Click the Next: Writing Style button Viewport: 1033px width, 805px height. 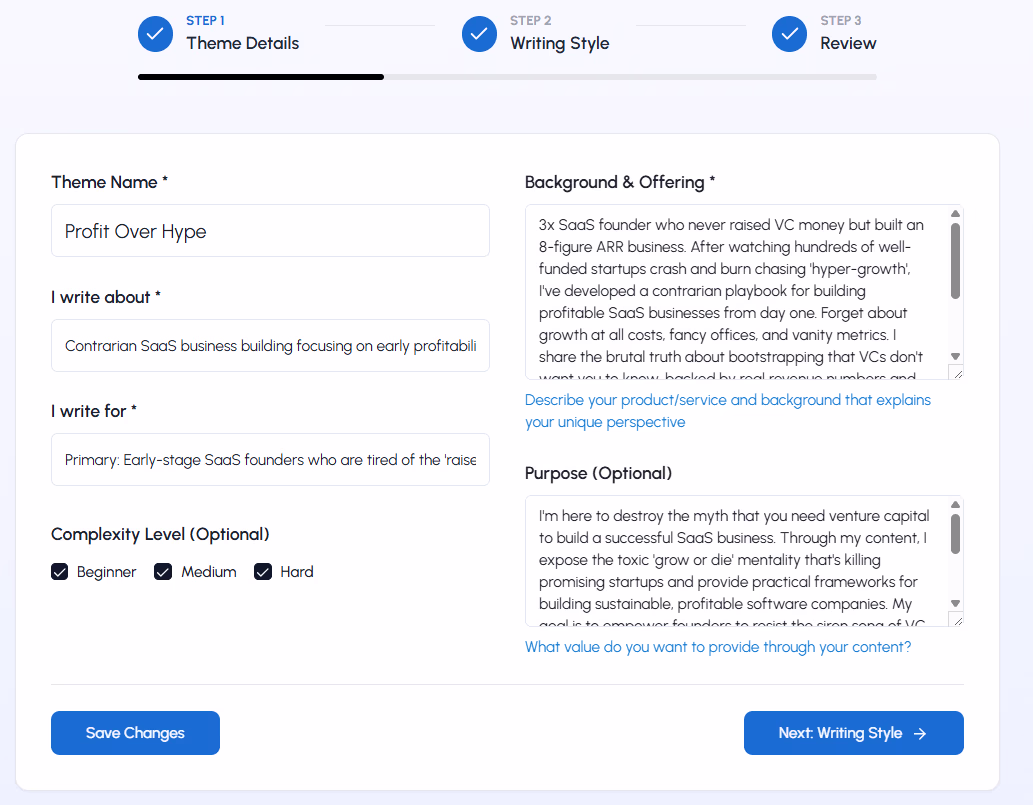coord(853,733)
